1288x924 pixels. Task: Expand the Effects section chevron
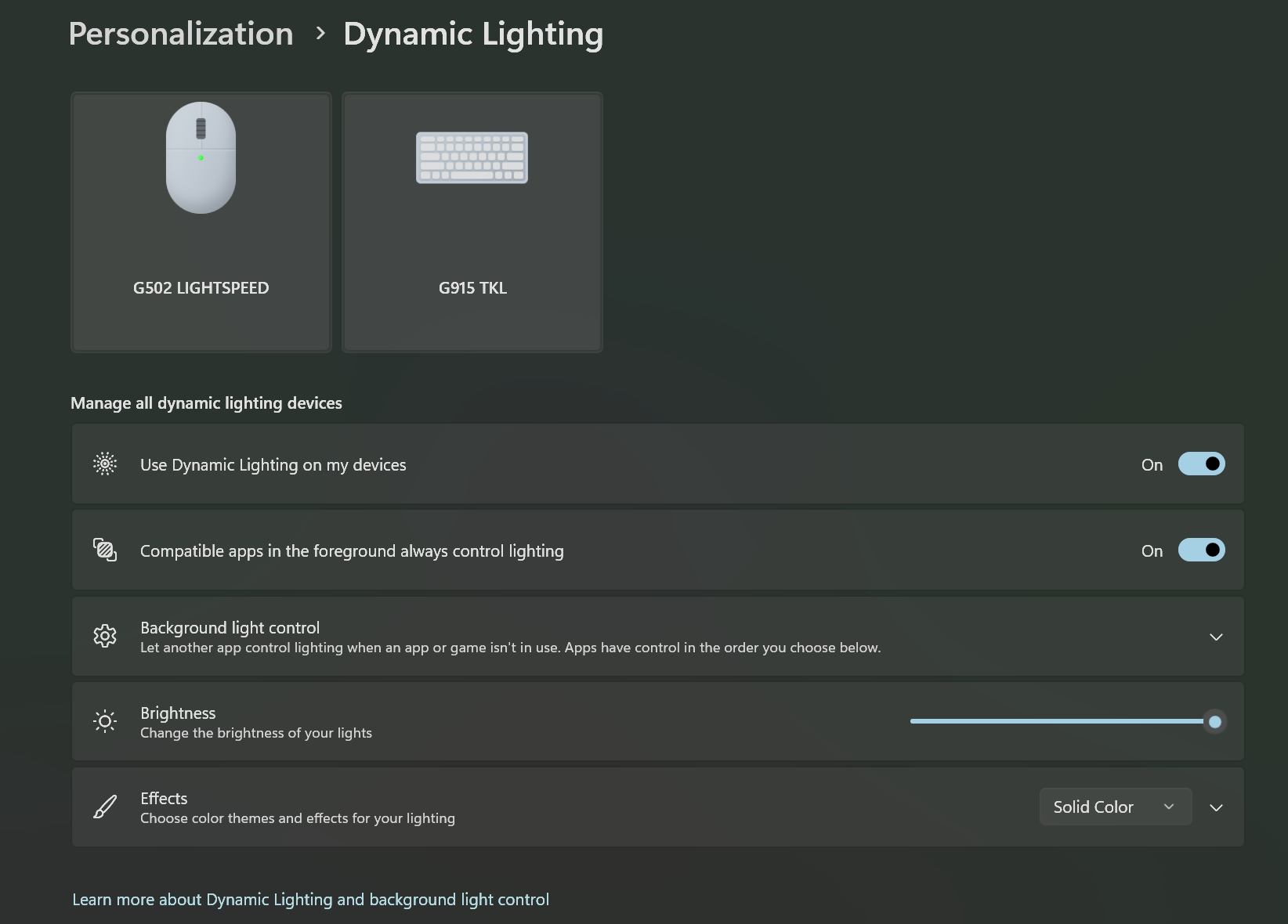click(1215, 807)
